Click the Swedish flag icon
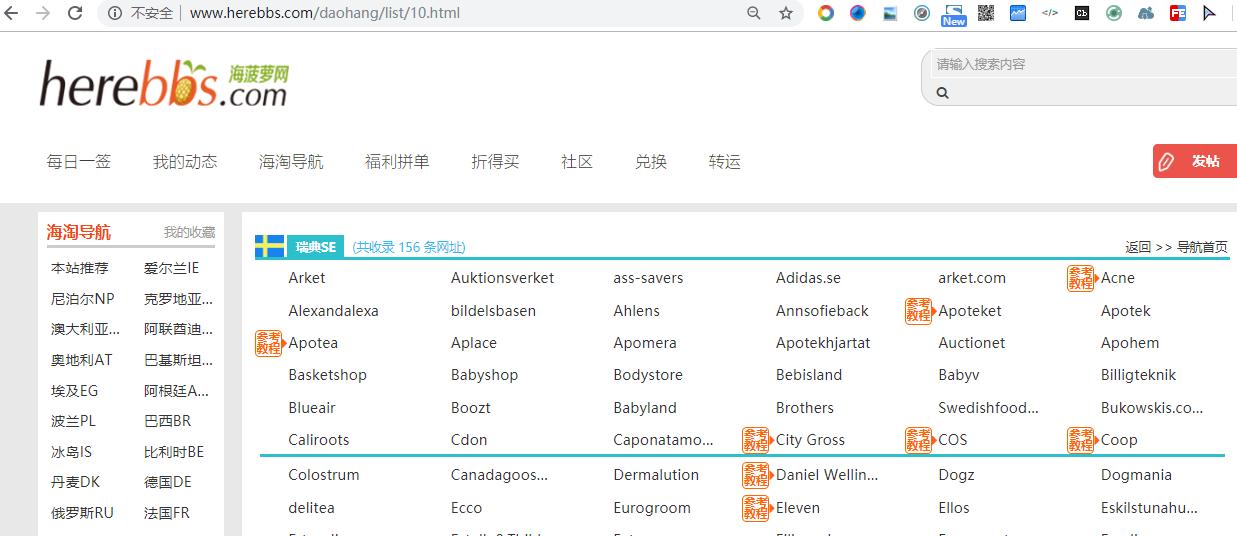Screen dimensions: 1237x536 pos(269,246)
